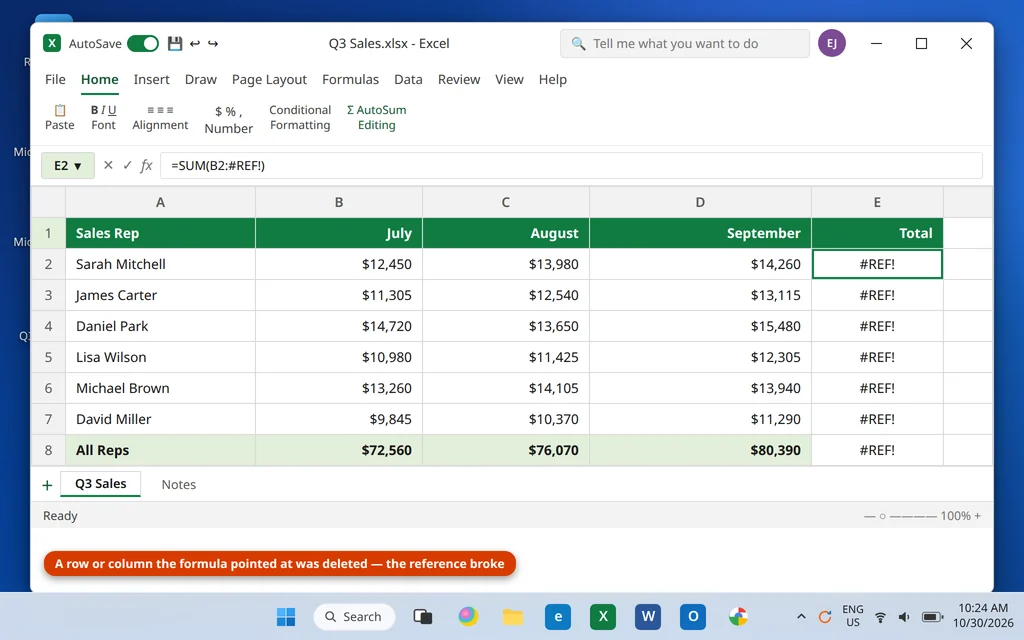Select cell E2 showing #REF!
Viewport: 1024px width, 640px height.
[877, 264]
